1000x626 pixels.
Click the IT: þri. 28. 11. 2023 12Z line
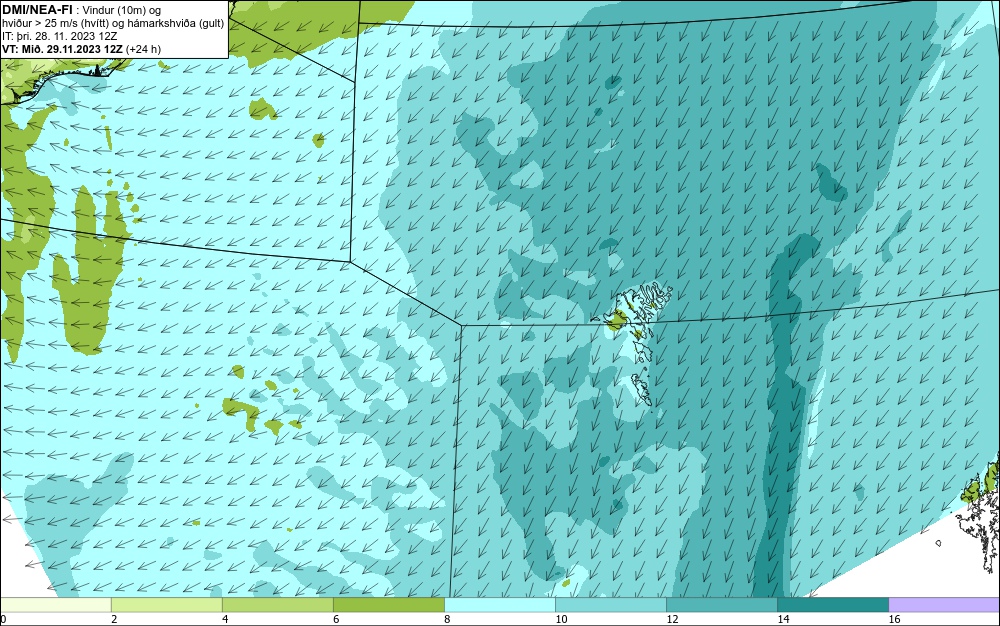pyautogui.click(x=59, y=36)
